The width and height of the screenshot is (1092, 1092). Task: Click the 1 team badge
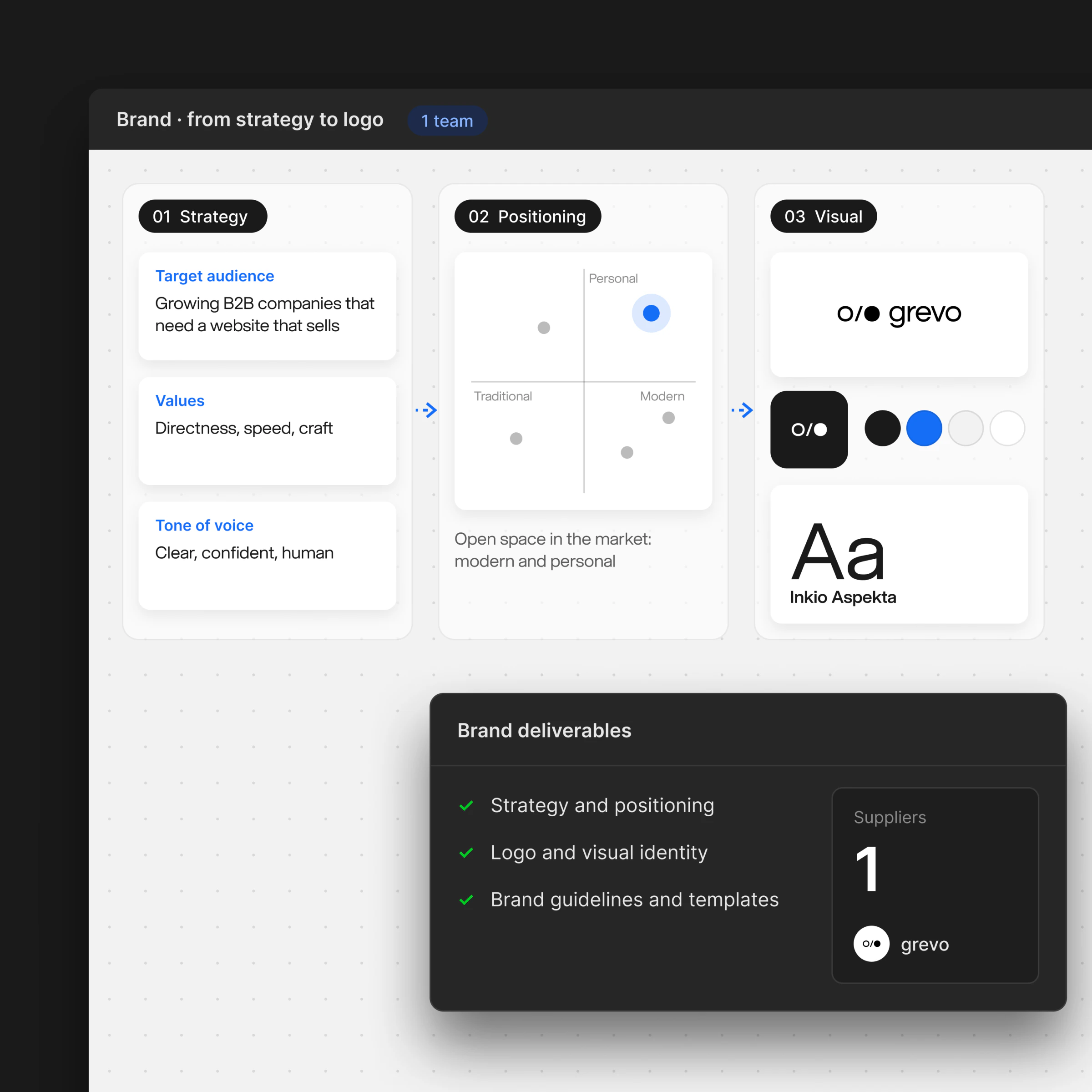[x=447, y=121]
